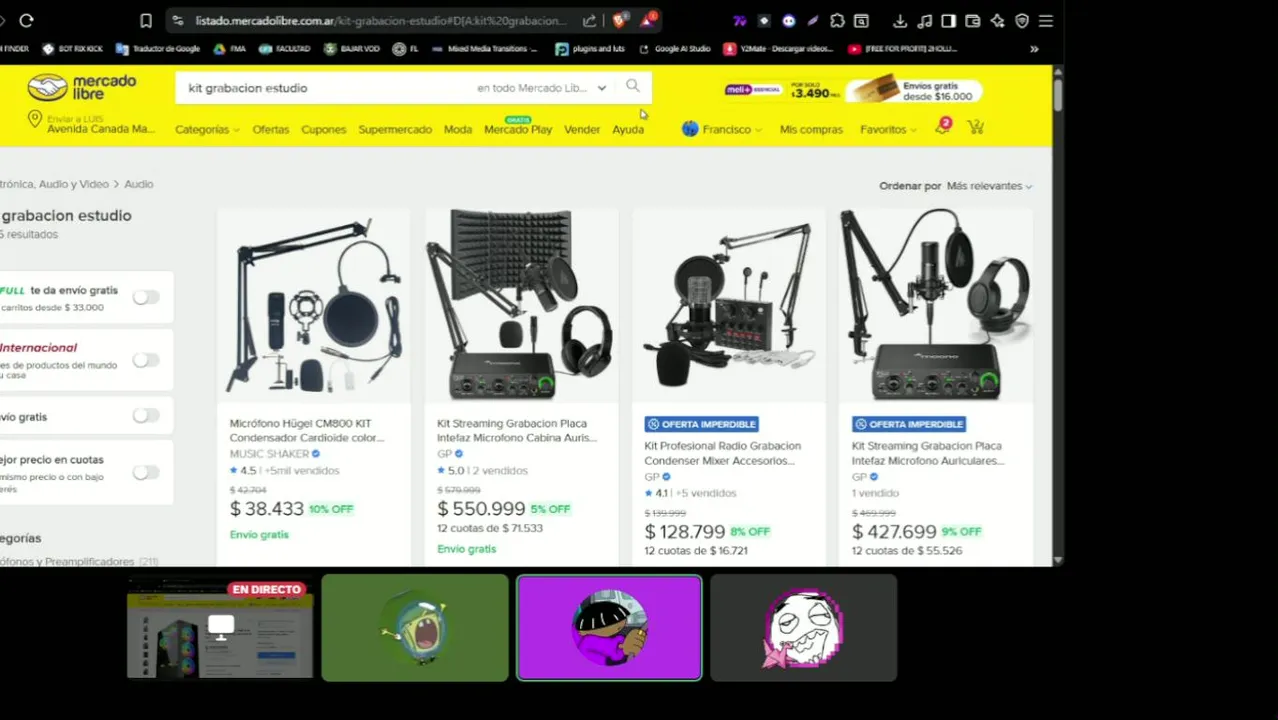Viewport: 1278px width, 720px height.
Task: Go to Cupones
Action: pos(323,129)
